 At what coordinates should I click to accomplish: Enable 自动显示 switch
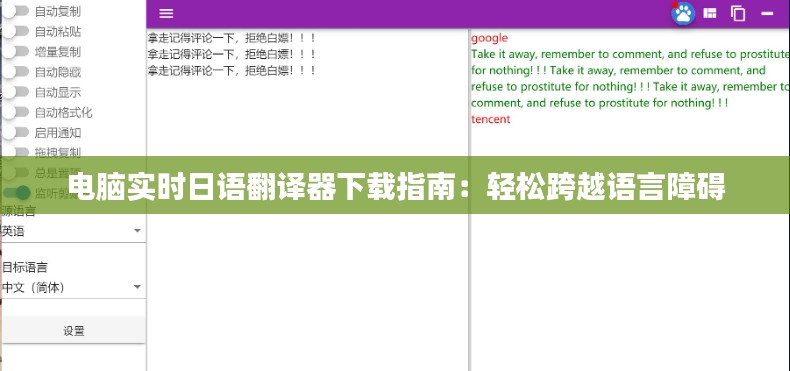[15, 92]
